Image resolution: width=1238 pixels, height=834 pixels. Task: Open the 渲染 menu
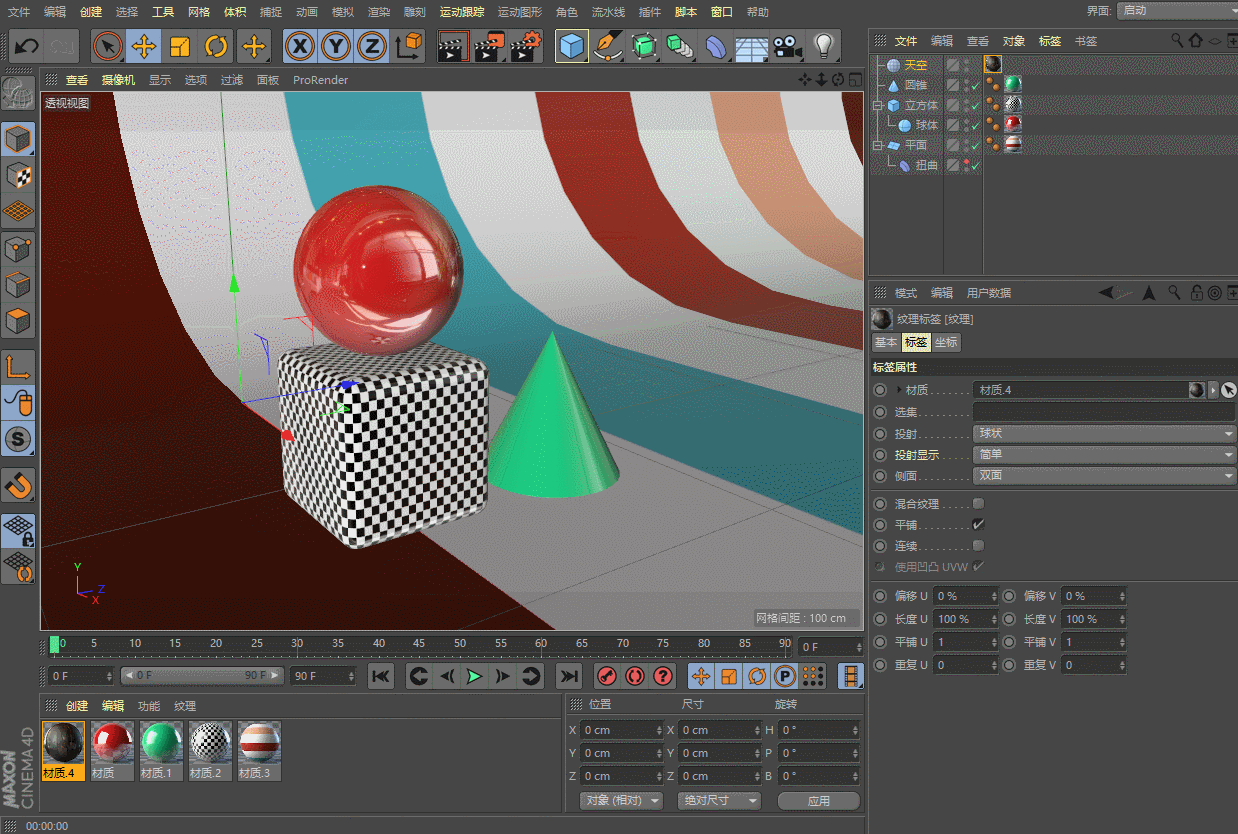[378, 12]
